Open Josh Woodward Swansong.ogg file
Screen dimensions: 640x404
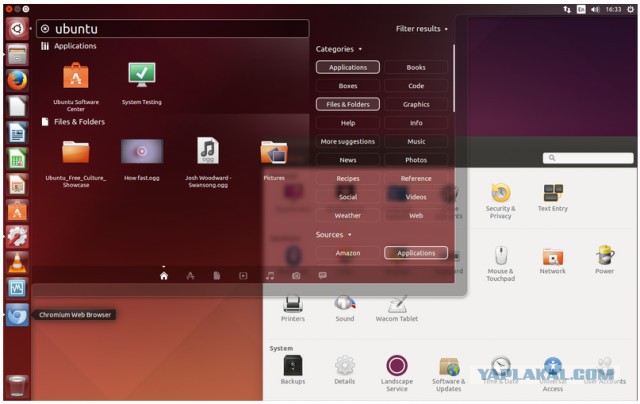[208, 162]
